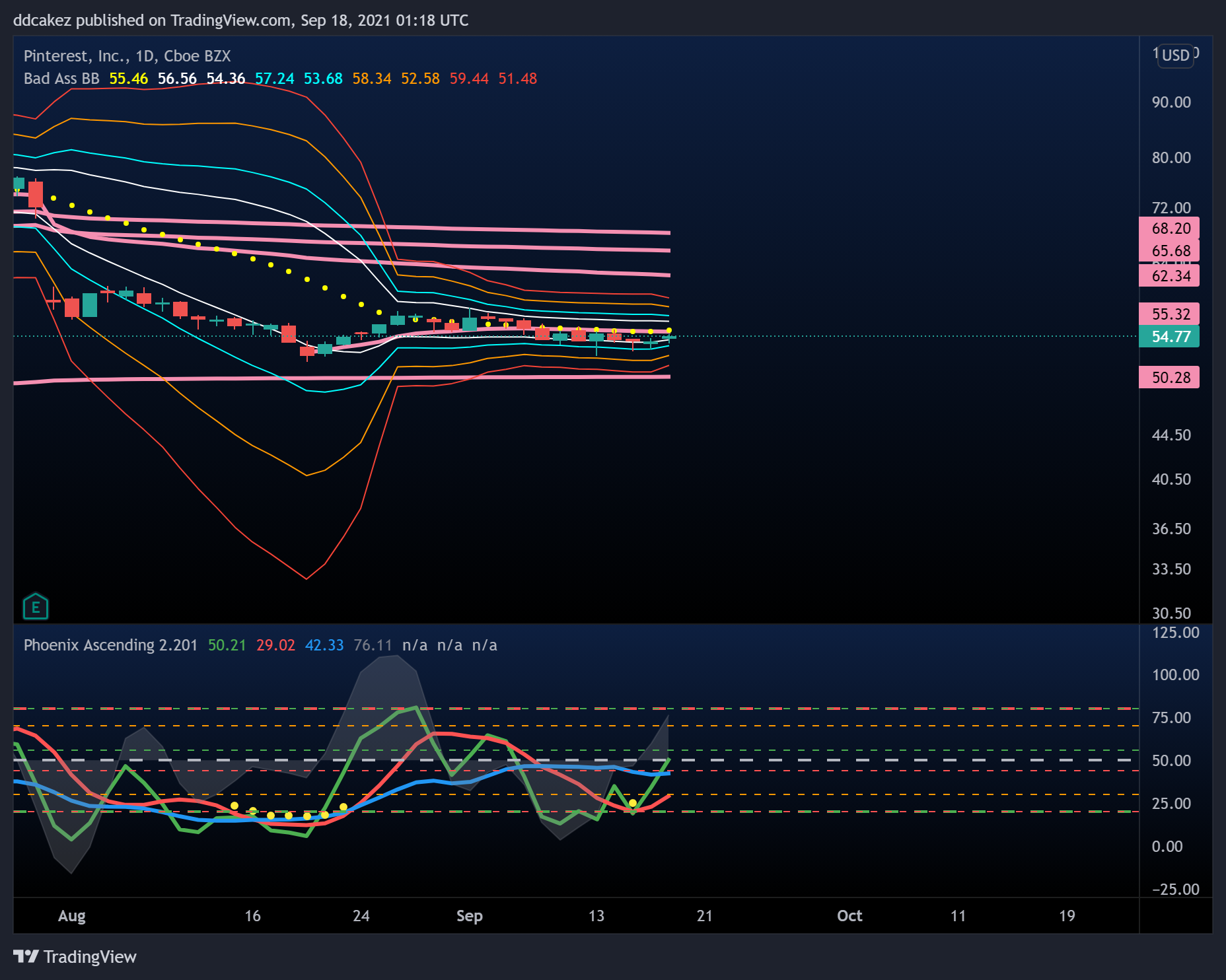
Task: Click the 68.20 pink price label
Action: click(x=1171, y=228)
